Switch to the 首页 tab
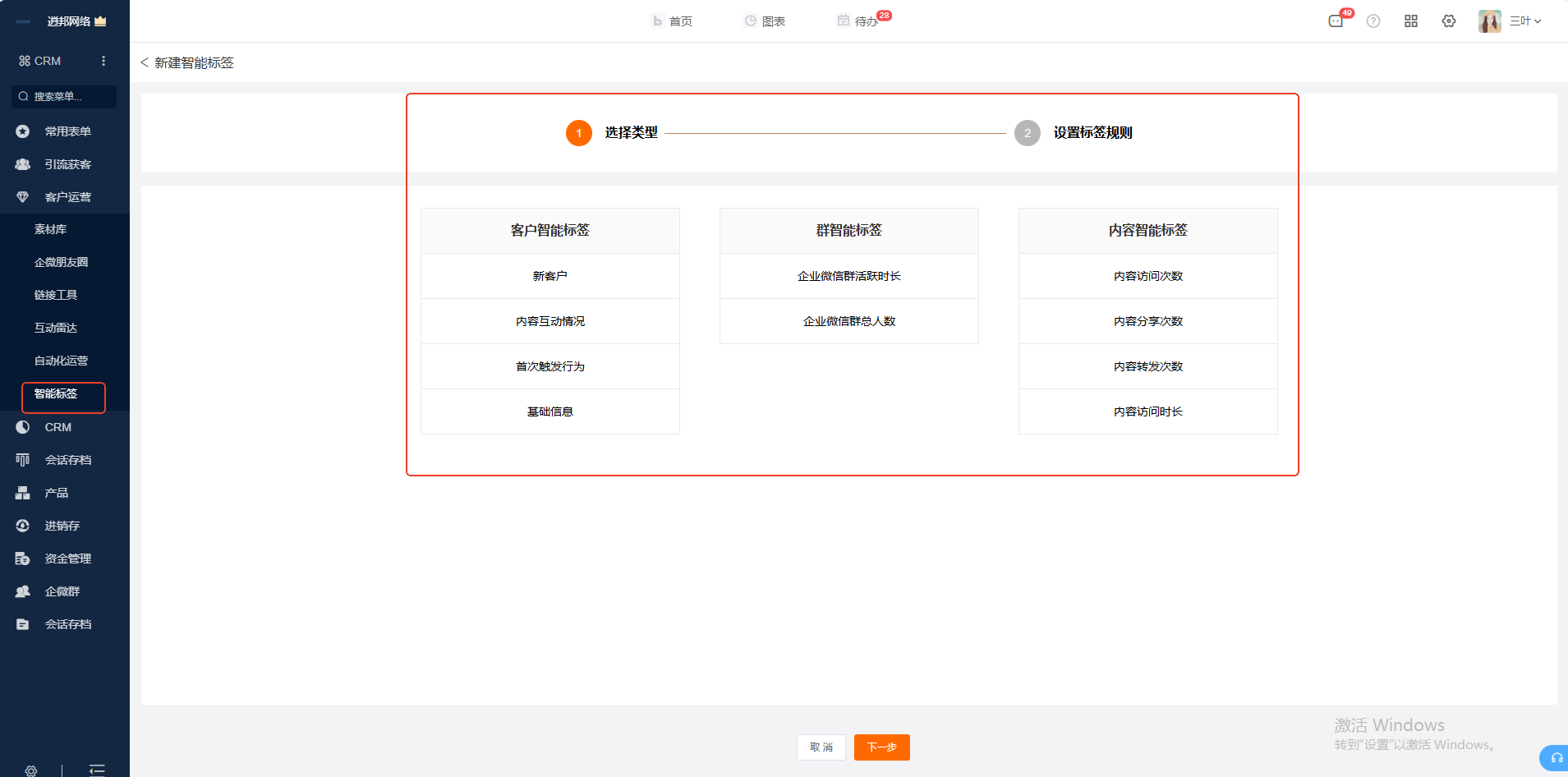Image resolution: width=1568 pixels, height=777 pixels. tap(673, 21)
